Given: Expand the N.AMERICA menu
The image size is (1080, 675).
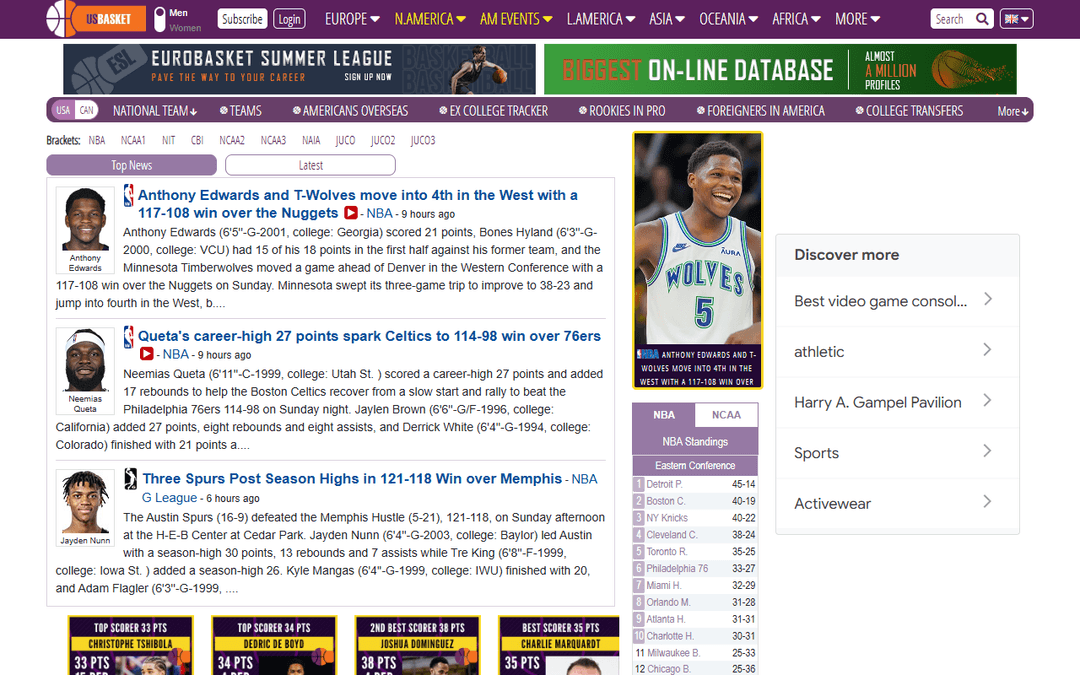Looking at the screenshot, I should (430, 19).
